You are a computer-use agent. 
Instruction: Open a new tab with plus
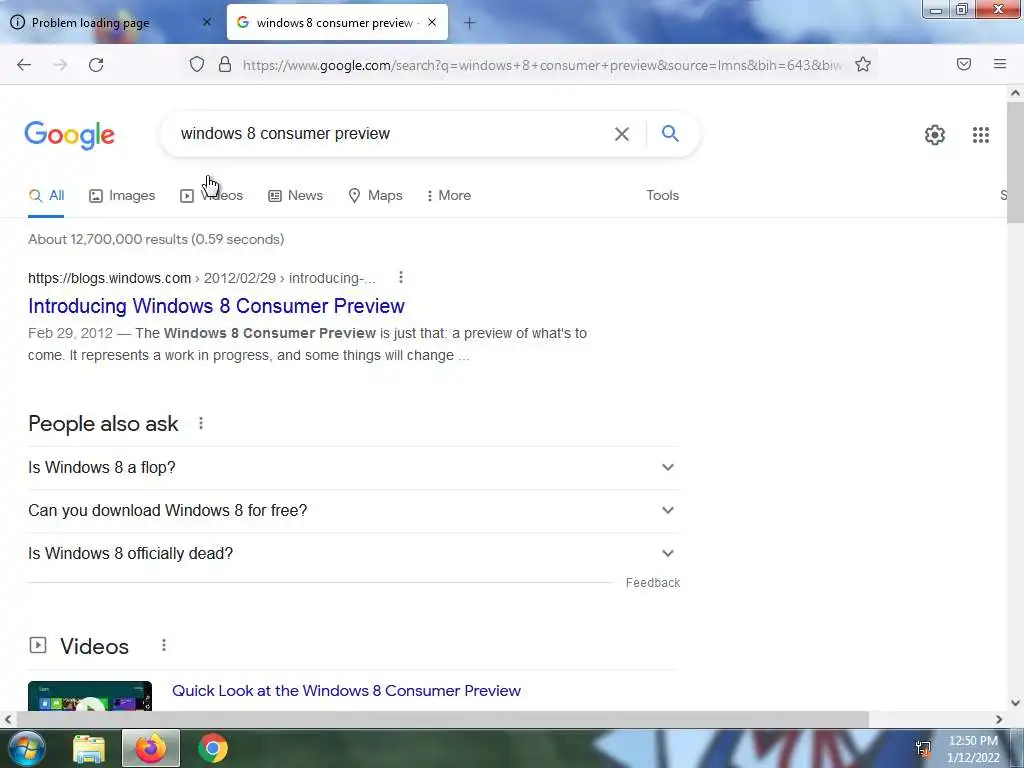point(469,23)
